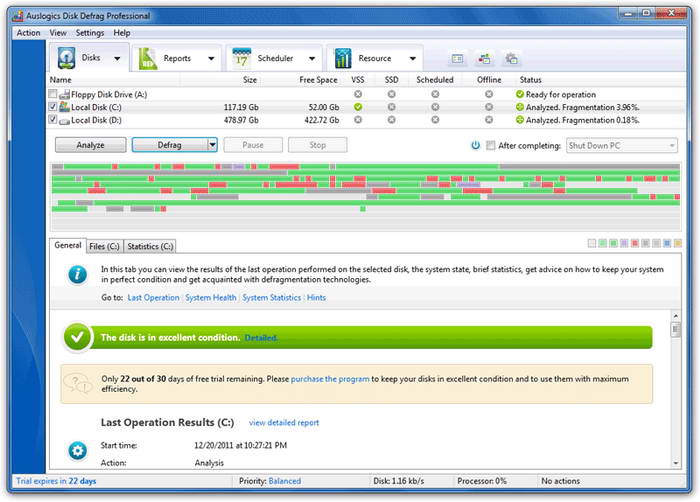Click the gear icon next to Last Operation Results
700x502 pixels.
77,451
